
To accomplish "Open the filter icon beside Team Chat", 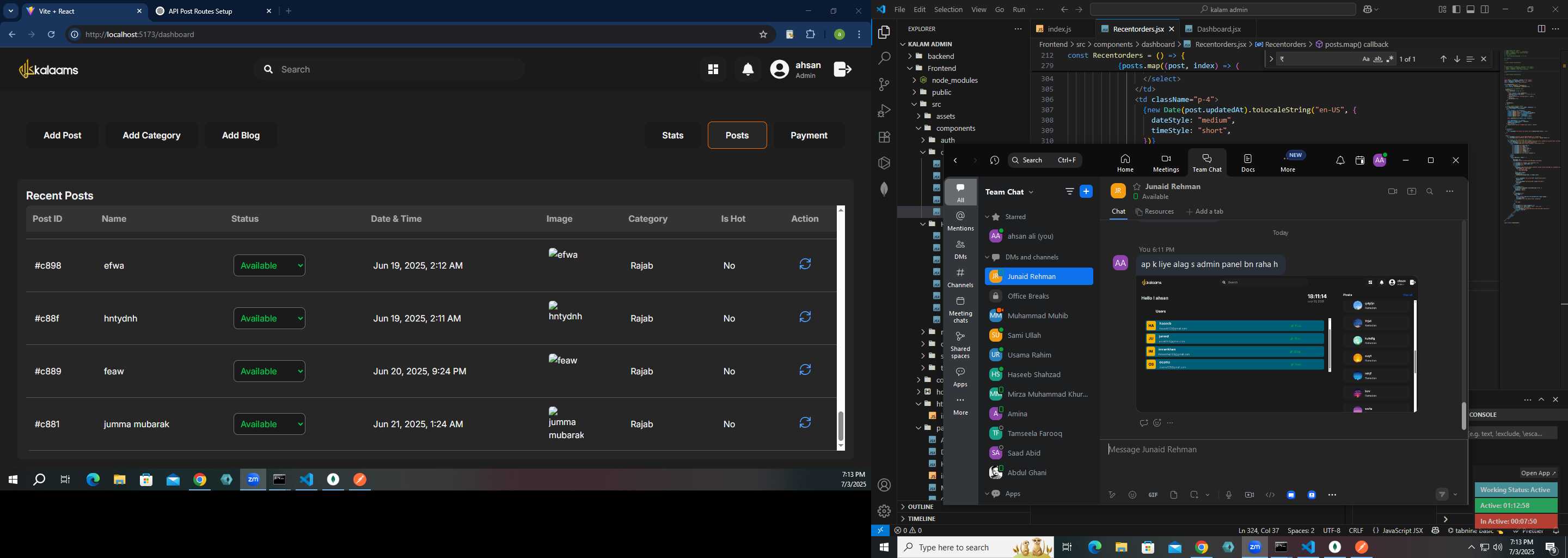I will 1069,192.
